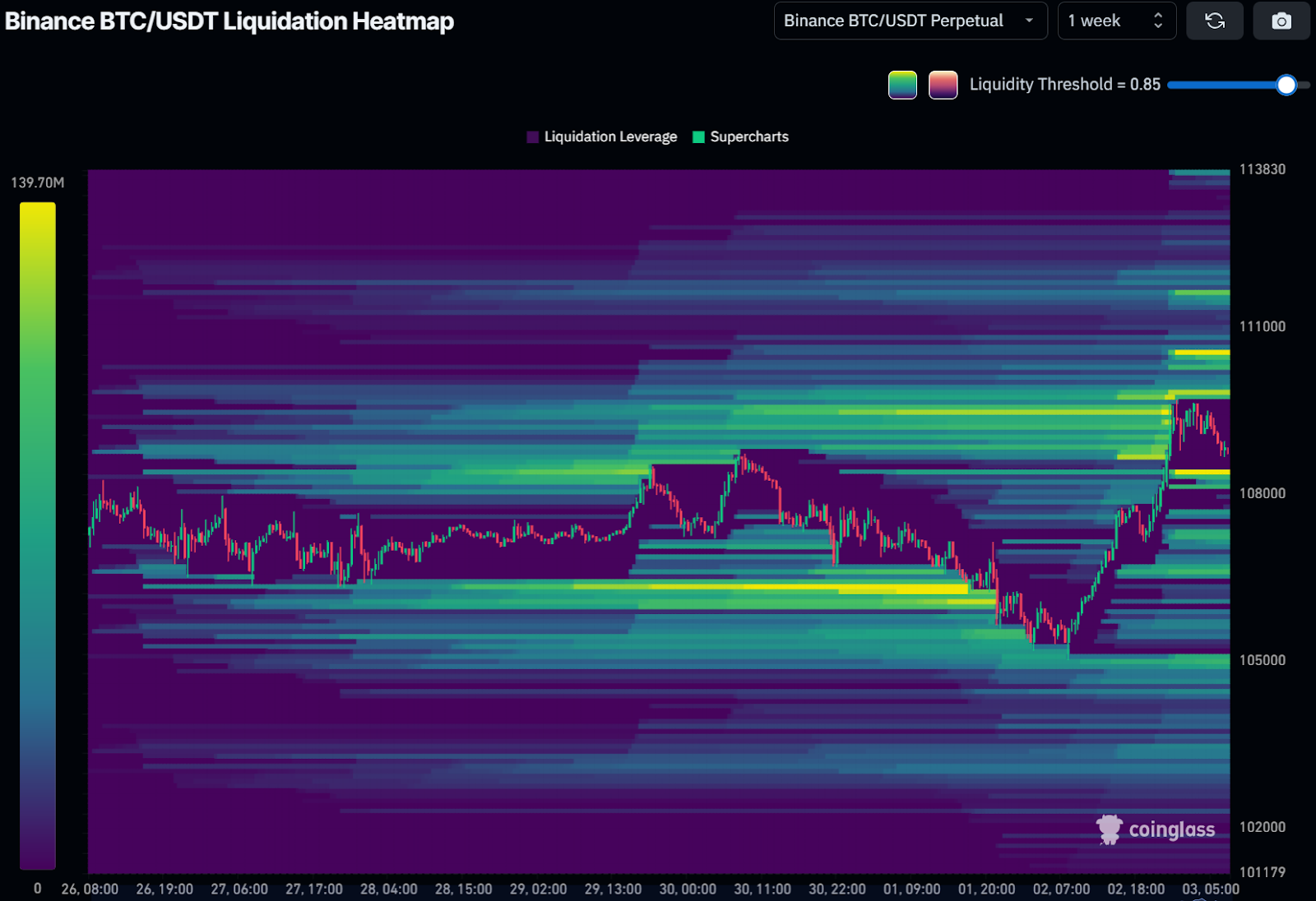Select the pink-purple gradient color scheme swatch
This screenshot has height=901, width=1316.
coord(943,85)
